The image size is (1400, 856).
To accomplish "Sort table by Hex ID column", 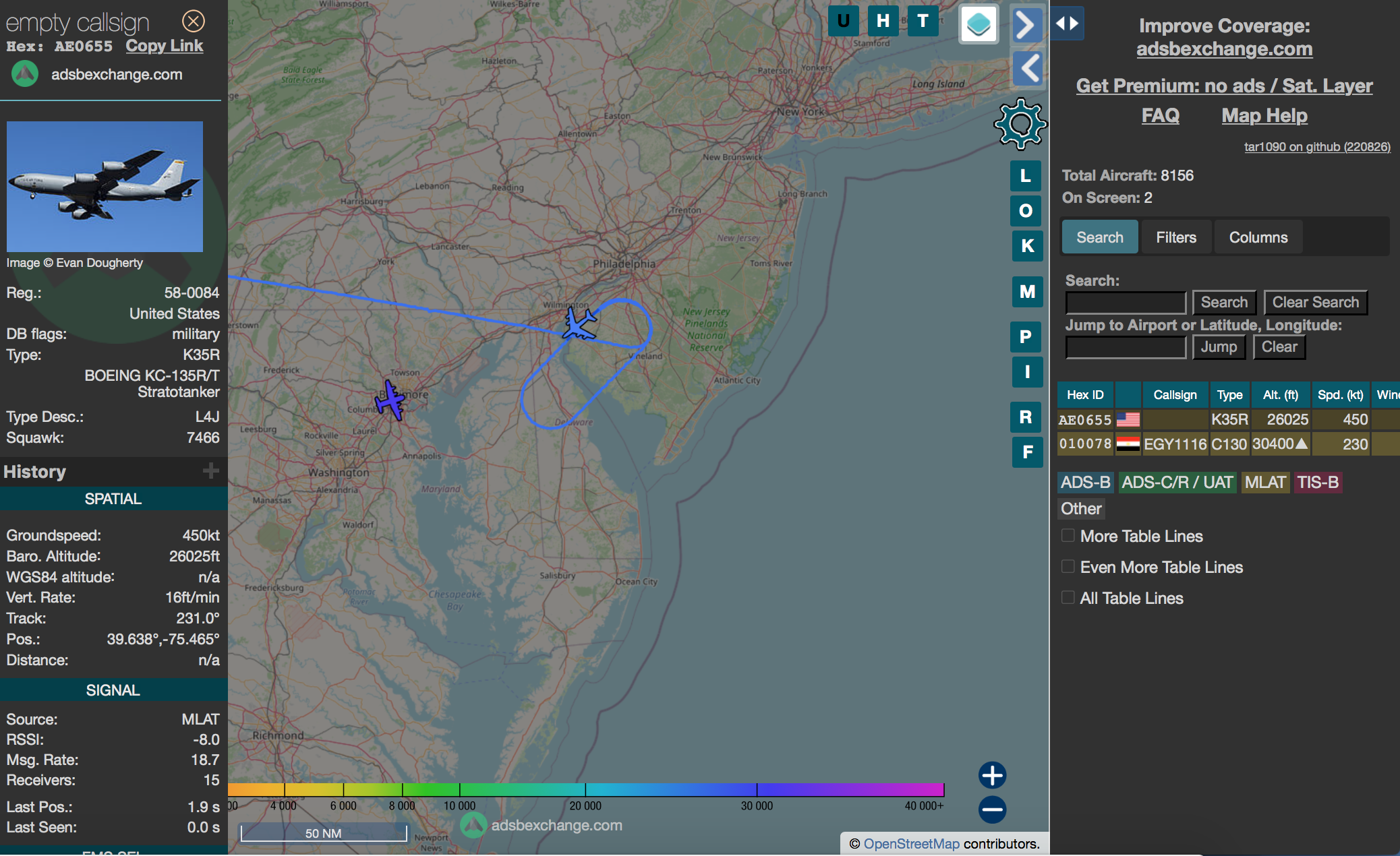I will (x=1085, y=395).
